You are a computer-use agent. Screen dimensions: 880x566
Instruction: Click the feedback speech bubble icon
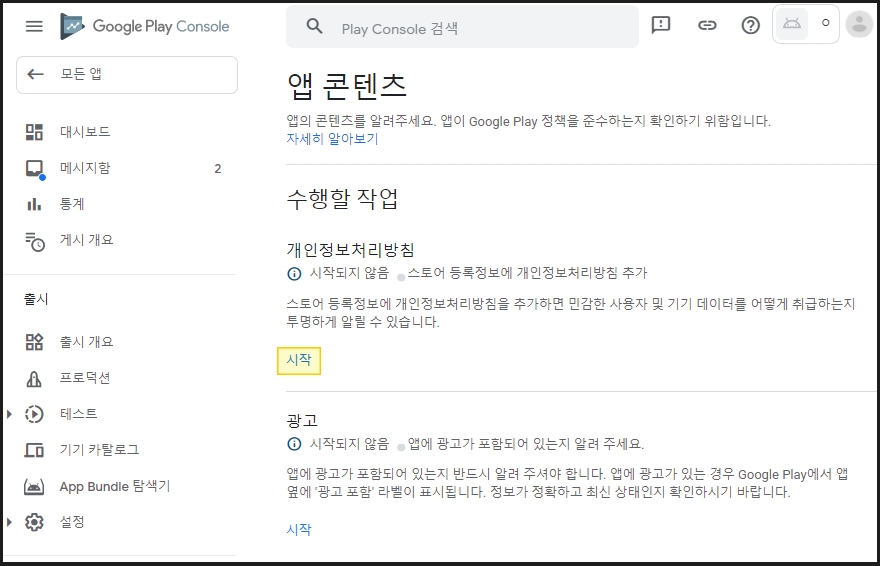pos(661,26)
